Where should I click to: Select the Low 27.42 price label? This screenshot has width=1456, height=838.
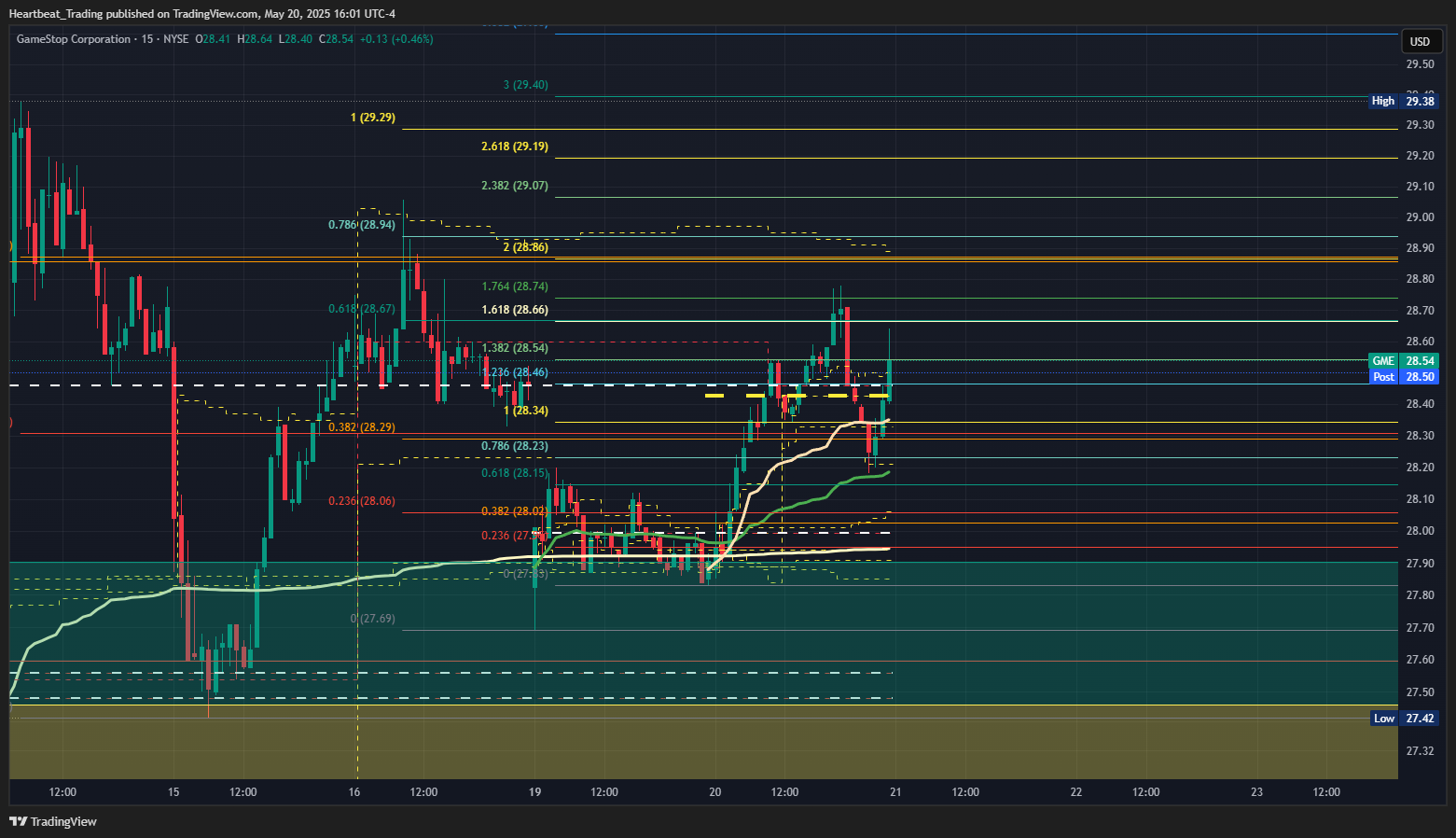pyautogui.click(x=1404, y=719)
